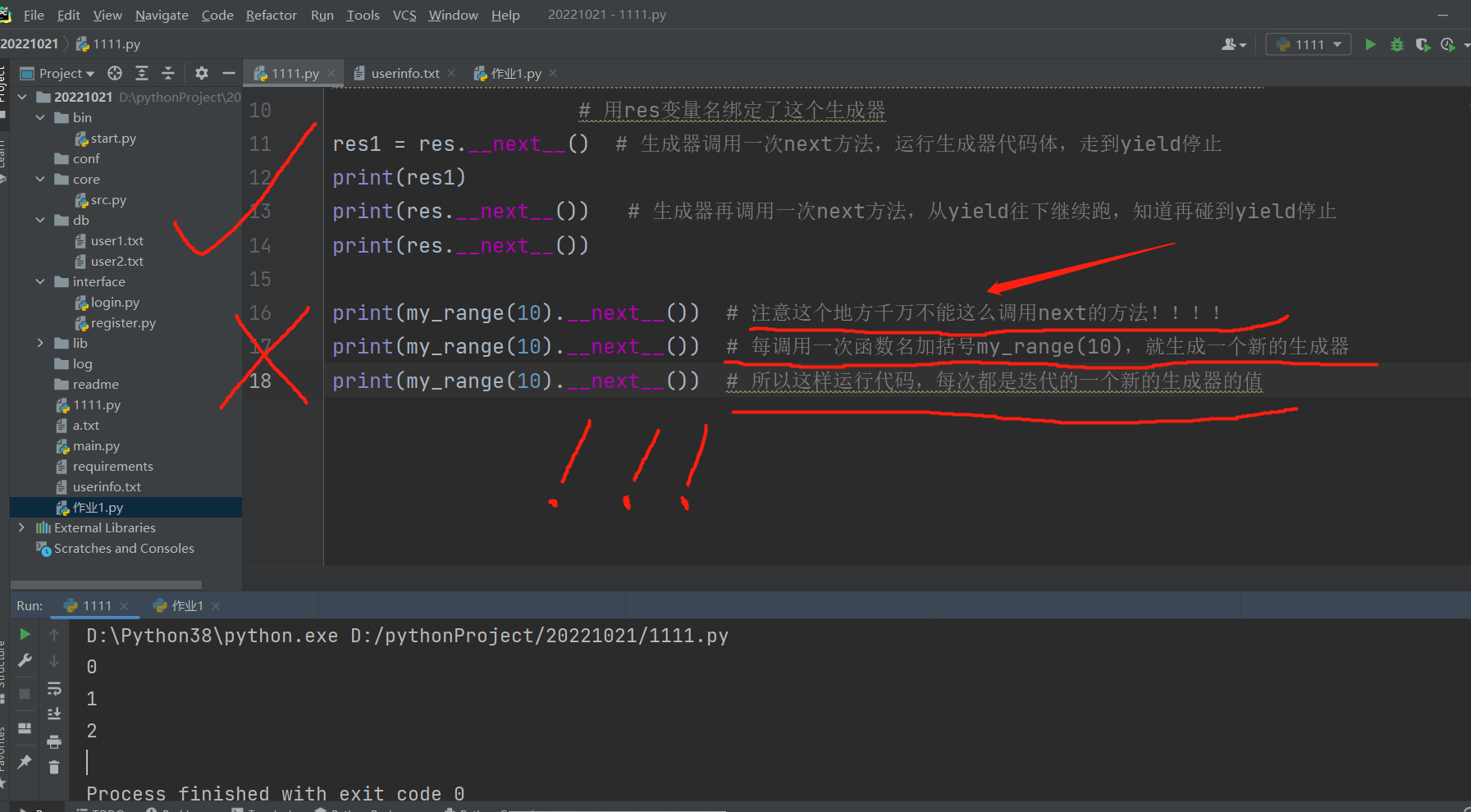The height and width of the screenshot is (812, 1471).
Task: Switch to 作业1 run tab
Action: tap(187, 605)
